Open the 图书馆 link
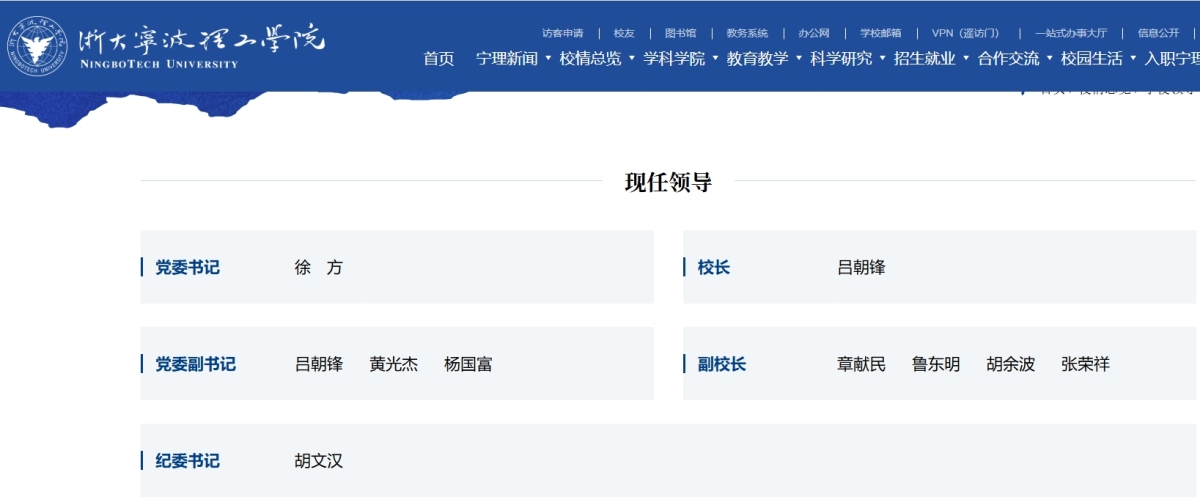 click(x=680, y=33)
